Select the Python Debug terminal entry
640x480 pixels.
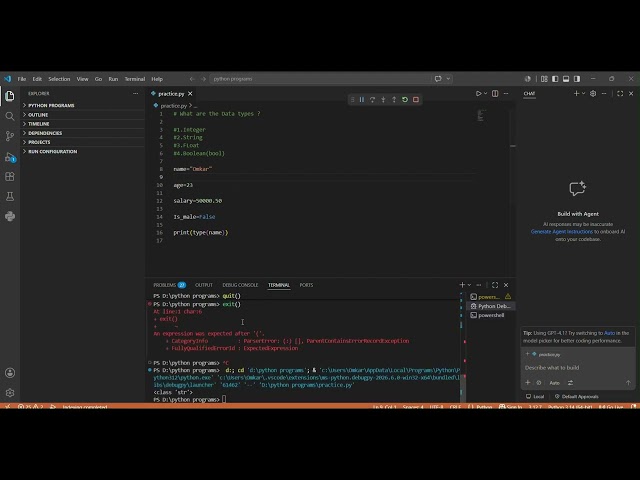coord(491,306)
